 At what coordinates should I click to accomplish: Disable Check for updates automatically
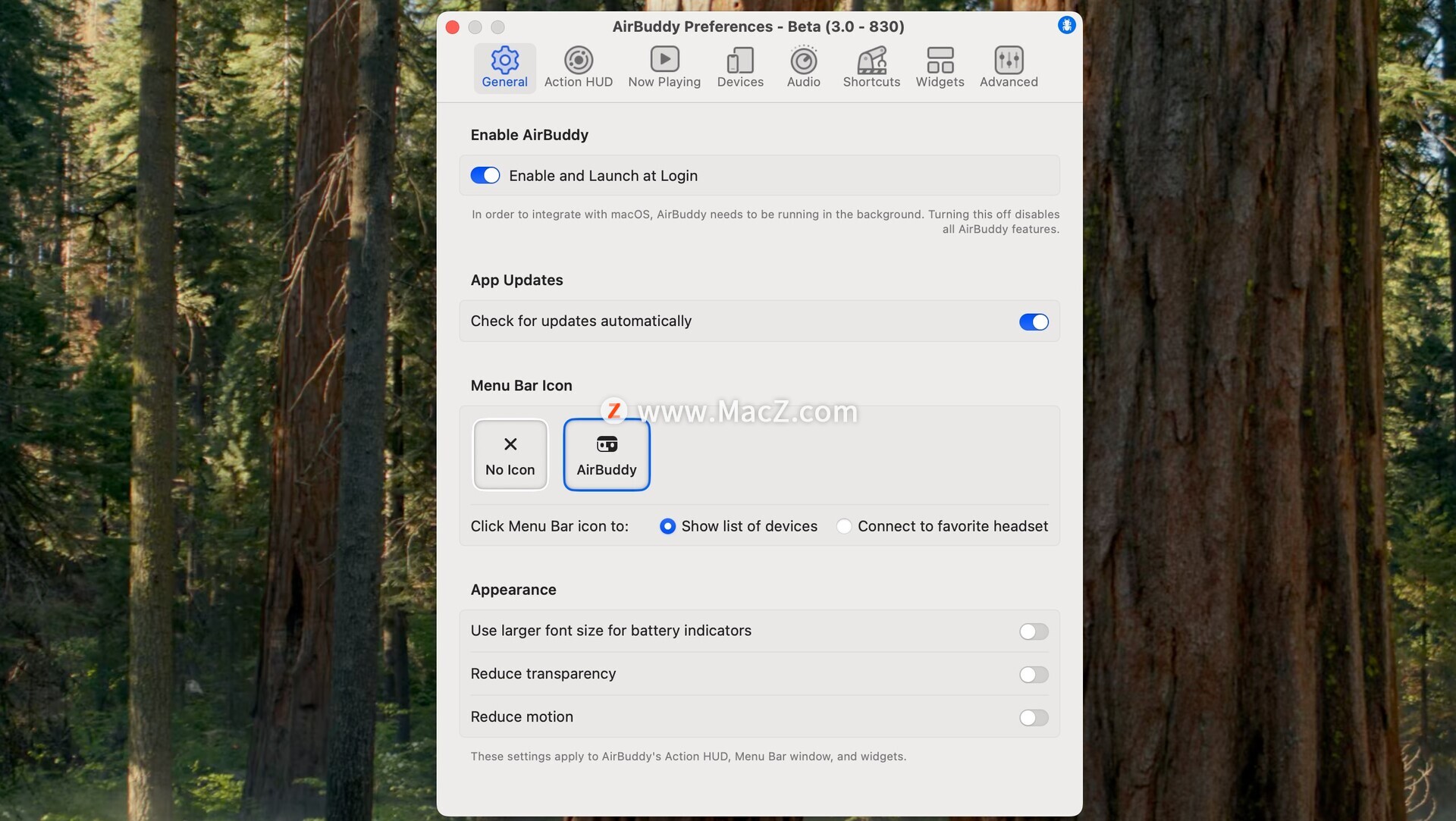click(1034, 322)
